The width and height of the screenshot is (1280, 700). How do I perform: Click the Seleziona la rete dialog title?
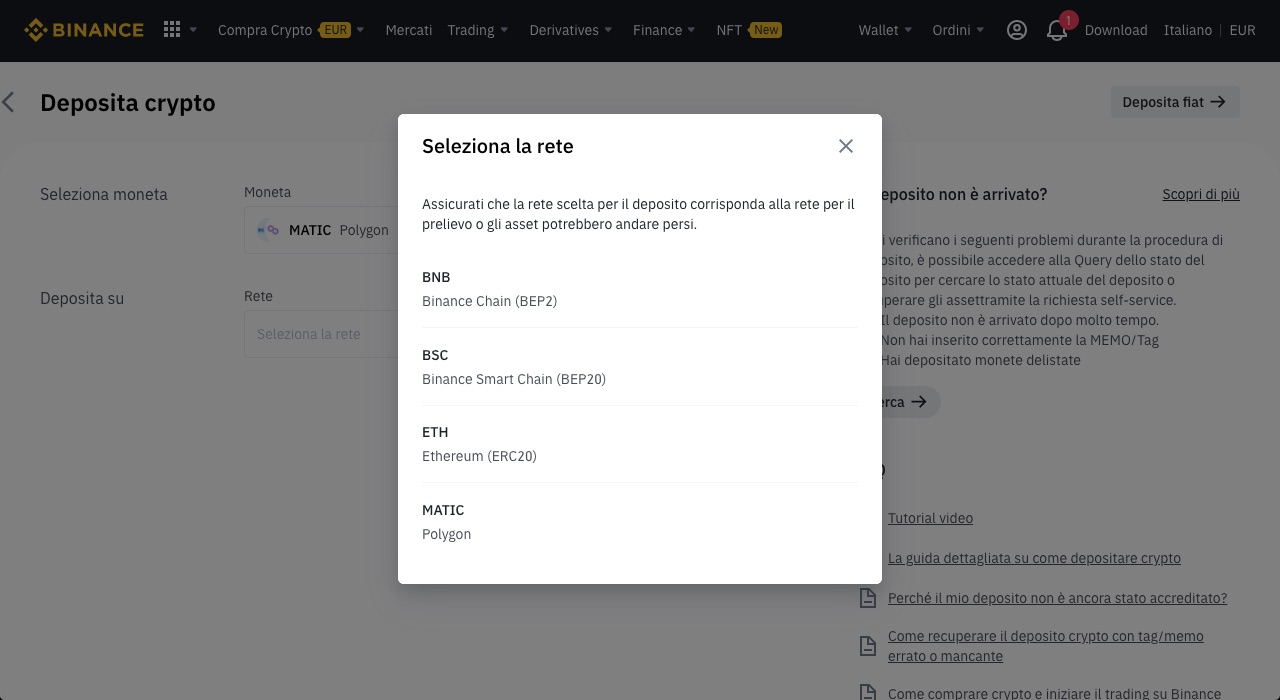(498, 146)
